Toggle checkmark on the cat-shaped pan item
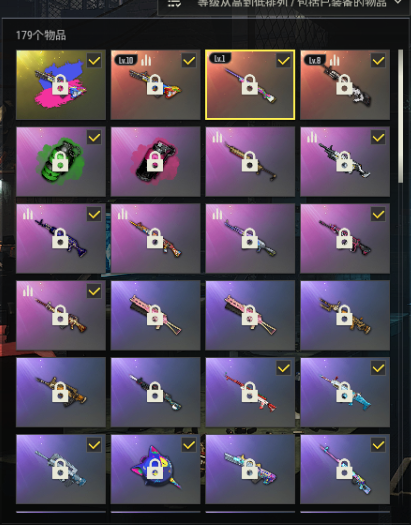 point(189,445)
